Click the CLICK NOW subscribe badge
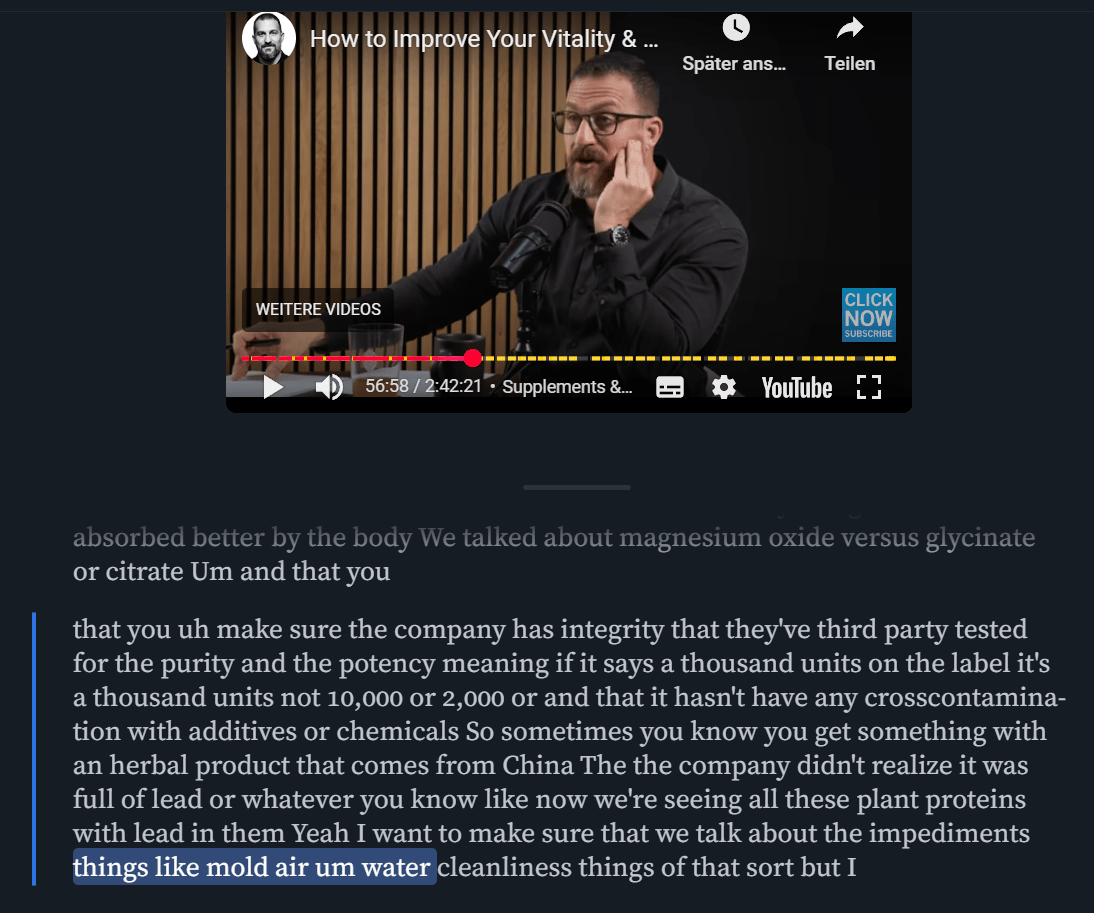1094x913 pixels. (869, 315)
